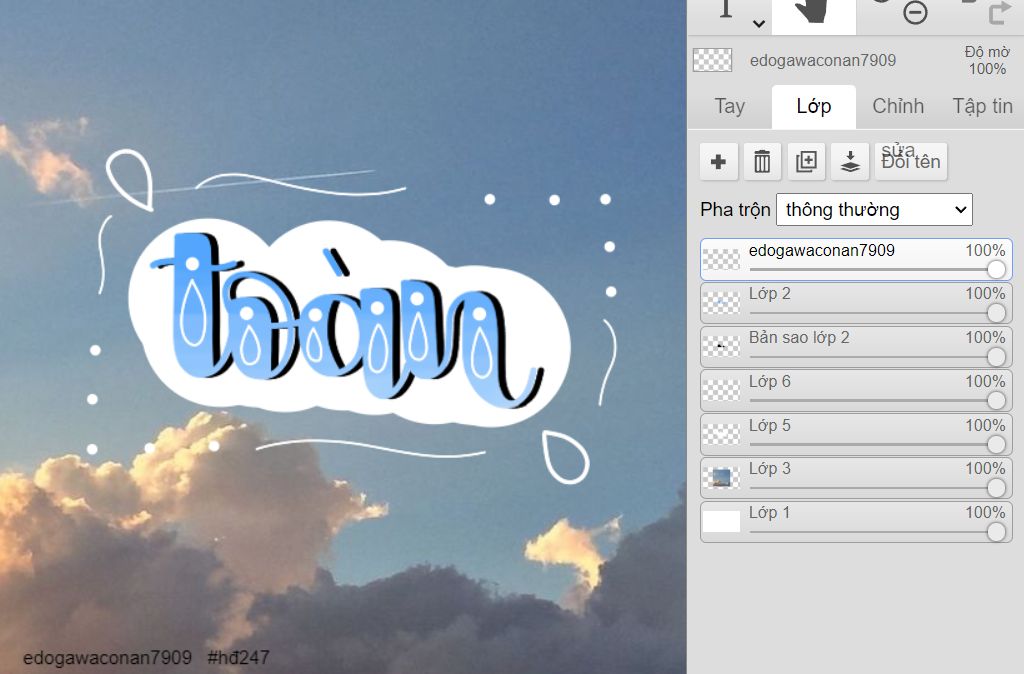Adjust the Bản sao lớp 2 opacity slider
Viewport: 1024px width, 674px height.
[877, 357]
